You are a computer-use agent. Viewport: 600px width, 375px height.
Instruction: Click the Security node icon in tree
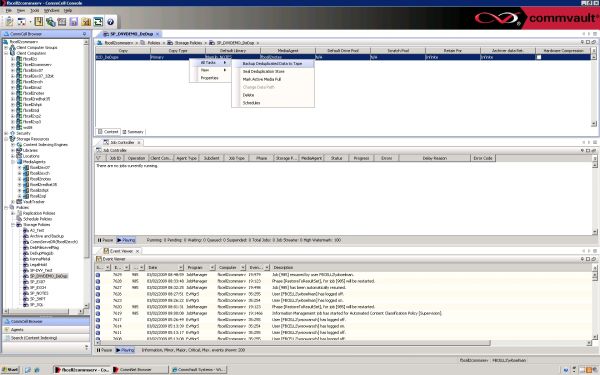13,133
